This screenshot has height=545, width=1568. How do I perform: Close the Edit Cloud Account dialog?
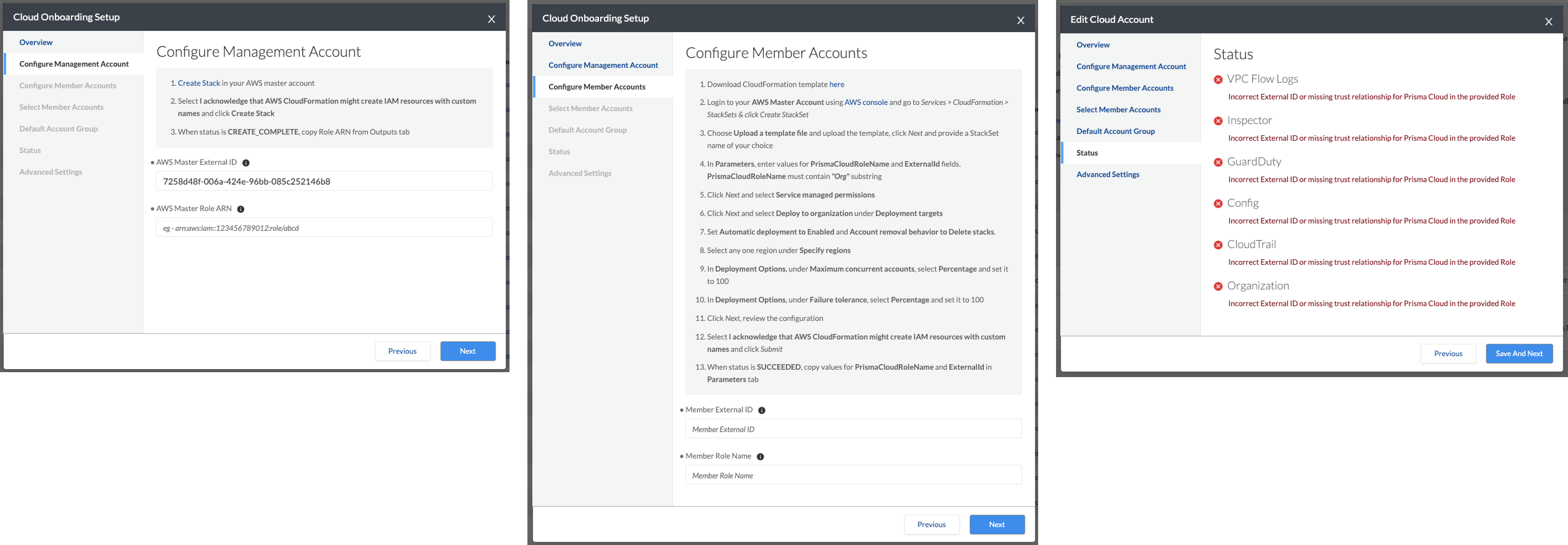tap(1548, 22)
